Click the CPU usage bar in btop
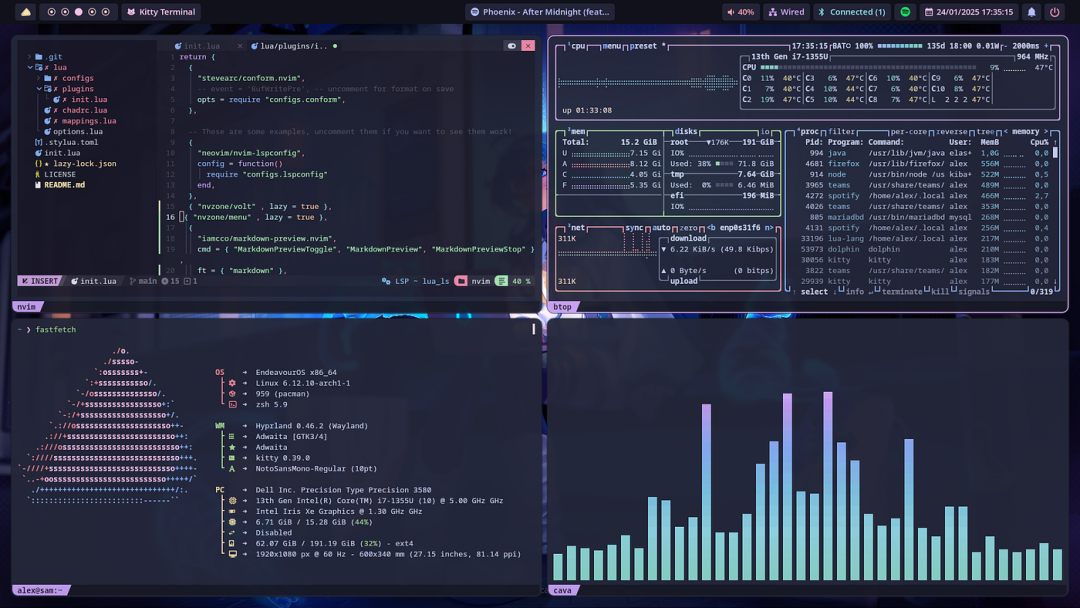This screenshot has height=608, width=1080. 868,67
